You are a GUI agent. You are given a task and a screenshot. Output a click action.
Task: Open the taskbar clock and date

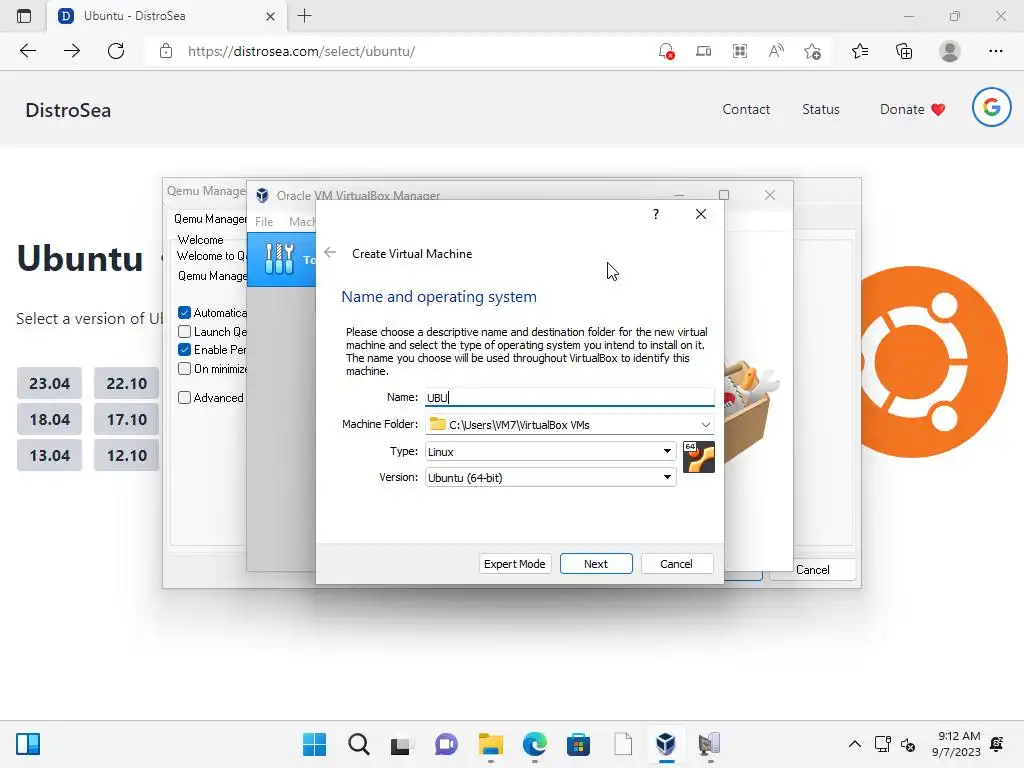(955, 744)
